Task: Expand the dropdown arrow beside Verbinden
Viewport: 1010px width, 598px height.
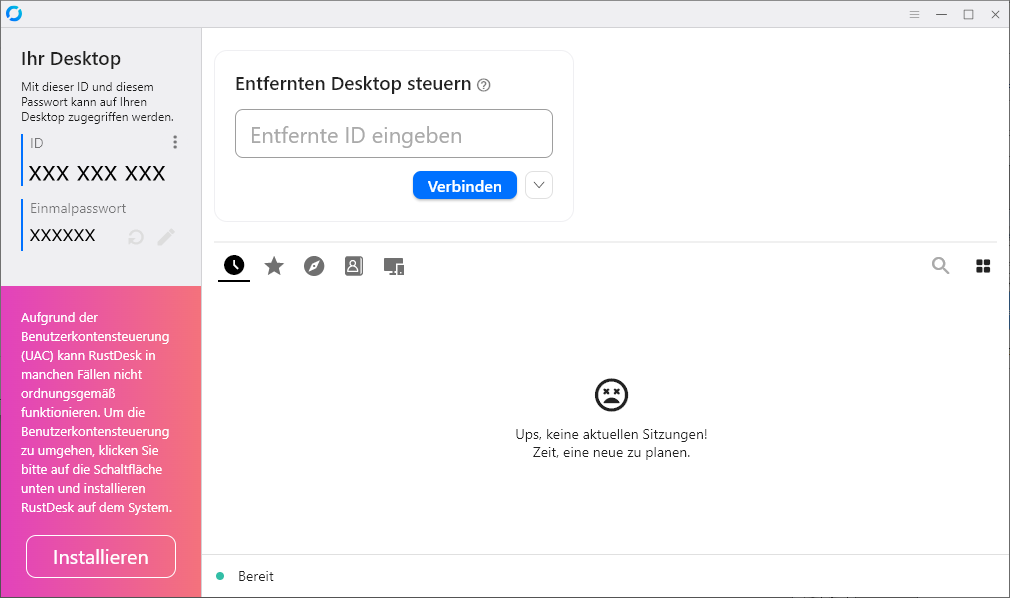Action: tap(539, 185)
